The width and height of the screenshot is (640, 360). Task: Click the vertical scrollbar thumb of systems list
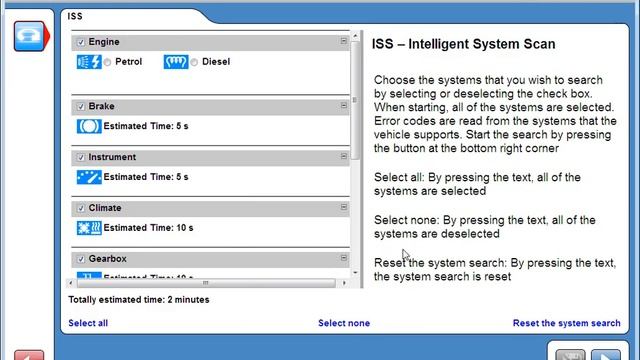(x=355, y=100)
